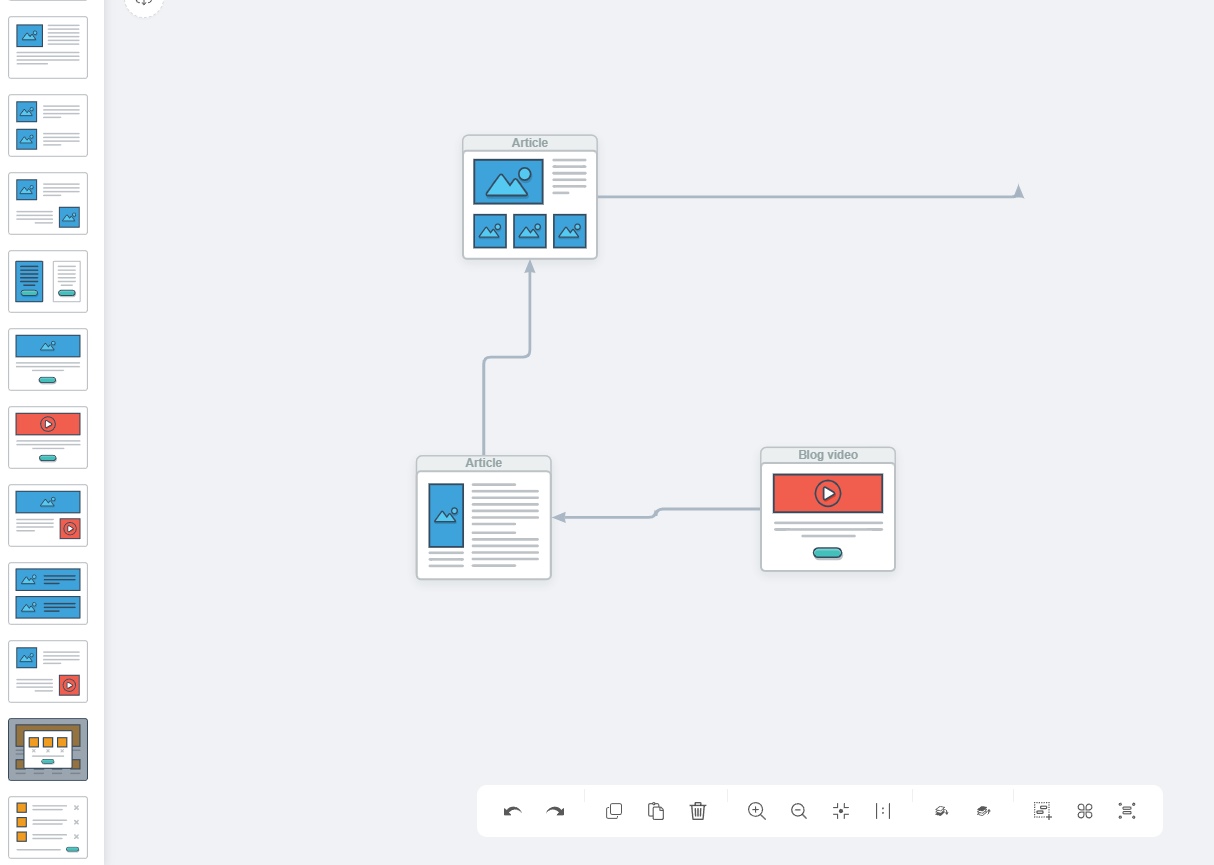The image size is (1214, 865).
Task: Click the add-to-frame selection icon
Action: tap(1042, 811)
